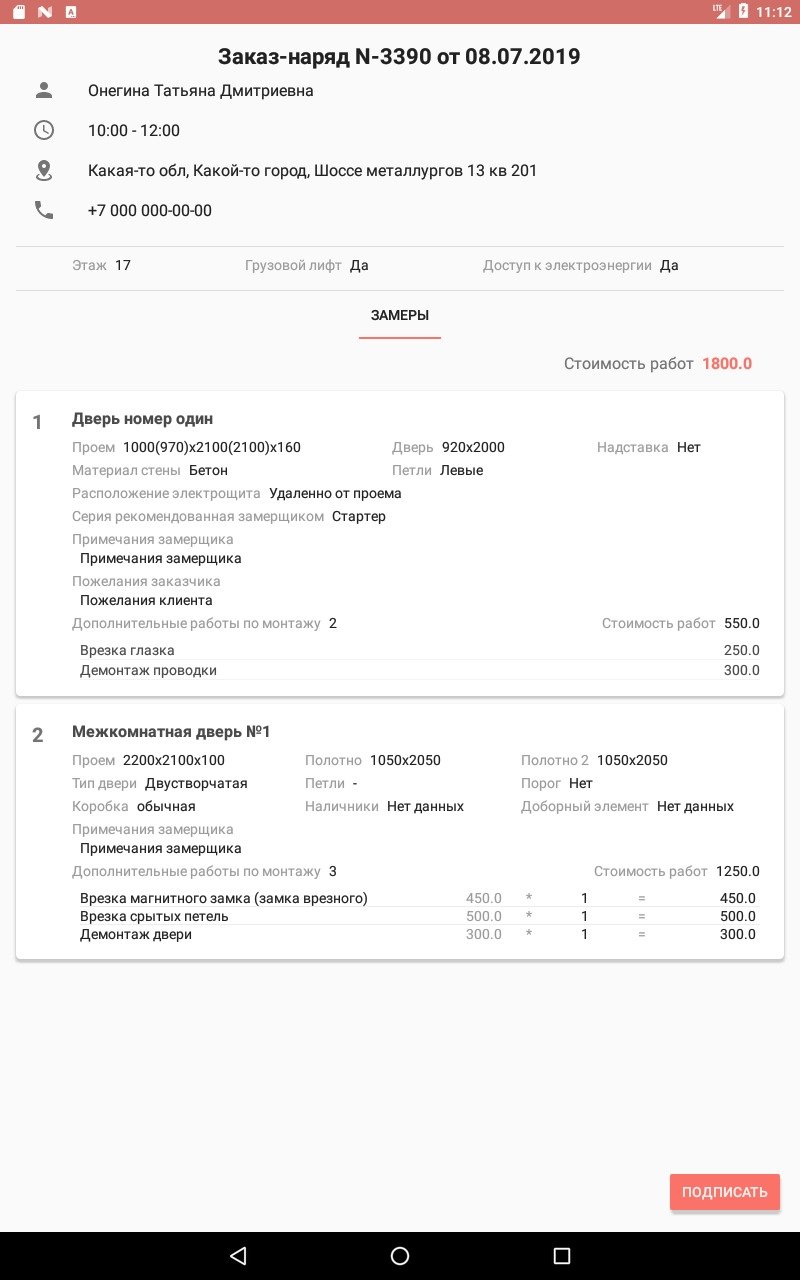The image size is (800, 1280).
Task: Click the N notification icon in the status bar
Action: (x=43, y=13)
